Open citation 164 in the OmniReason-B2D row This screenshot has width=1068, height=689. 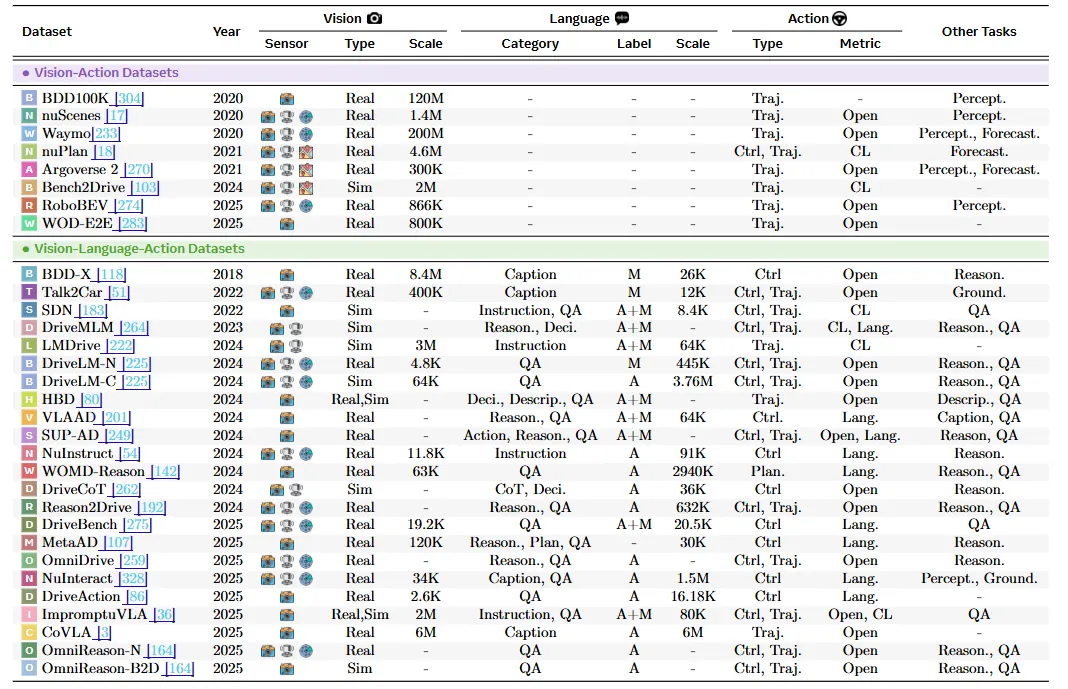[x=180, y=669]
